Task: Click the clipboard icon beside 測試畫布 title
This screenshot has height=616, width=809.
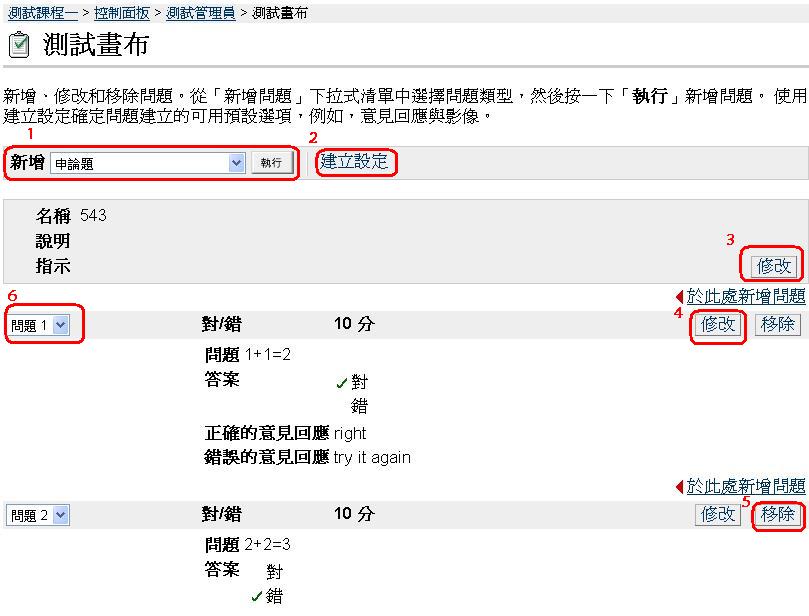Action: (x=18, y=46)
